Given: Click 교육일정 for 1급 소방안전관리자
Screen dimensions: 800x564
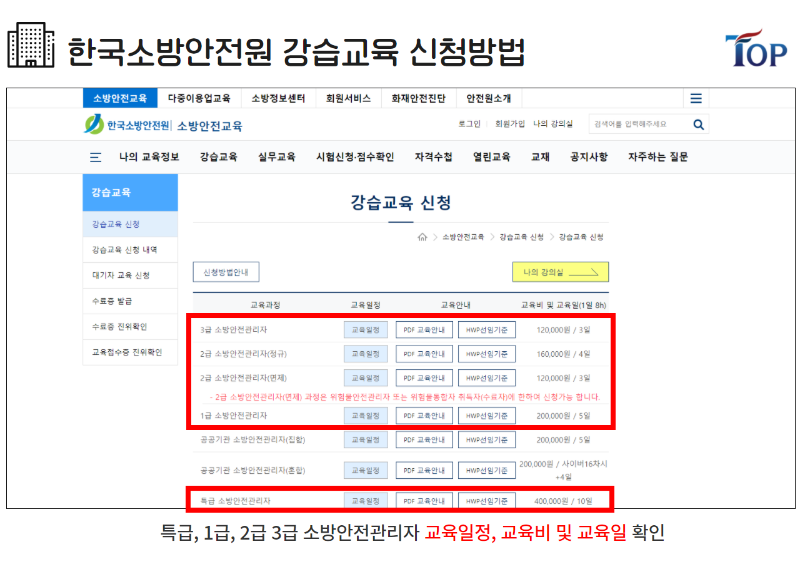Looking at the screenshot, I should [365, 415].
